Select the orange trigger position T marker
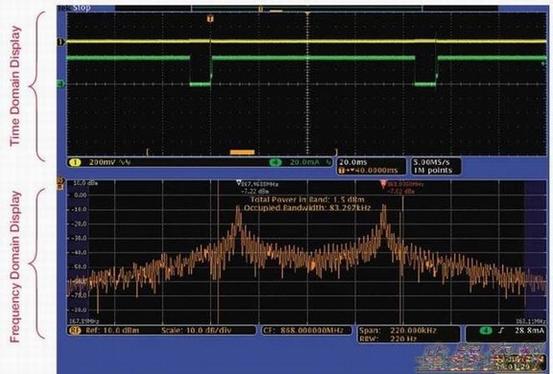The height and width of the screenshot is (374, 553). pos(210,18)
